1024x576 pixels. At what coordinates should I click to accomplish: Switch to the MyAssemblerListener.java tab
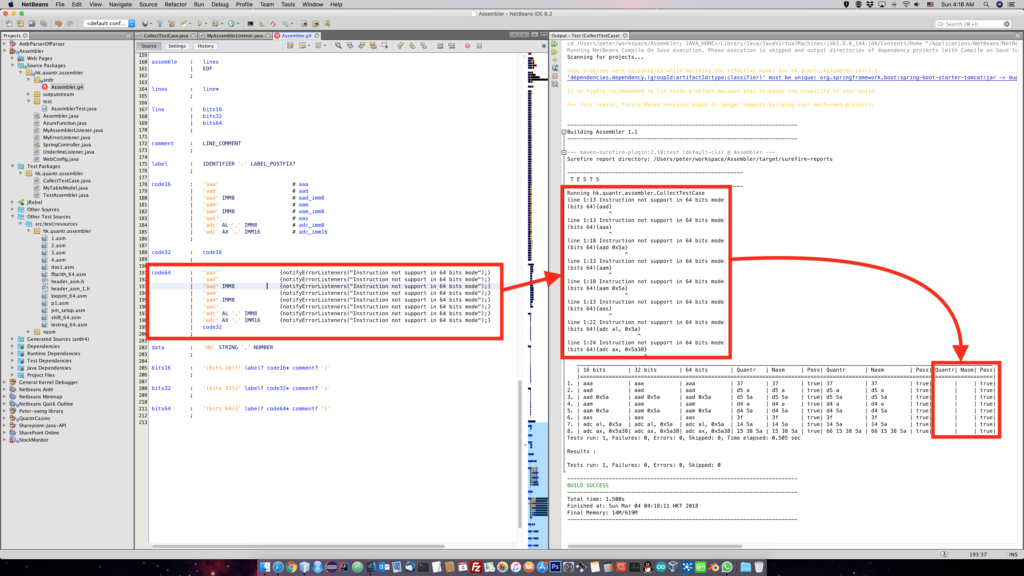click(x=234, y=35)
